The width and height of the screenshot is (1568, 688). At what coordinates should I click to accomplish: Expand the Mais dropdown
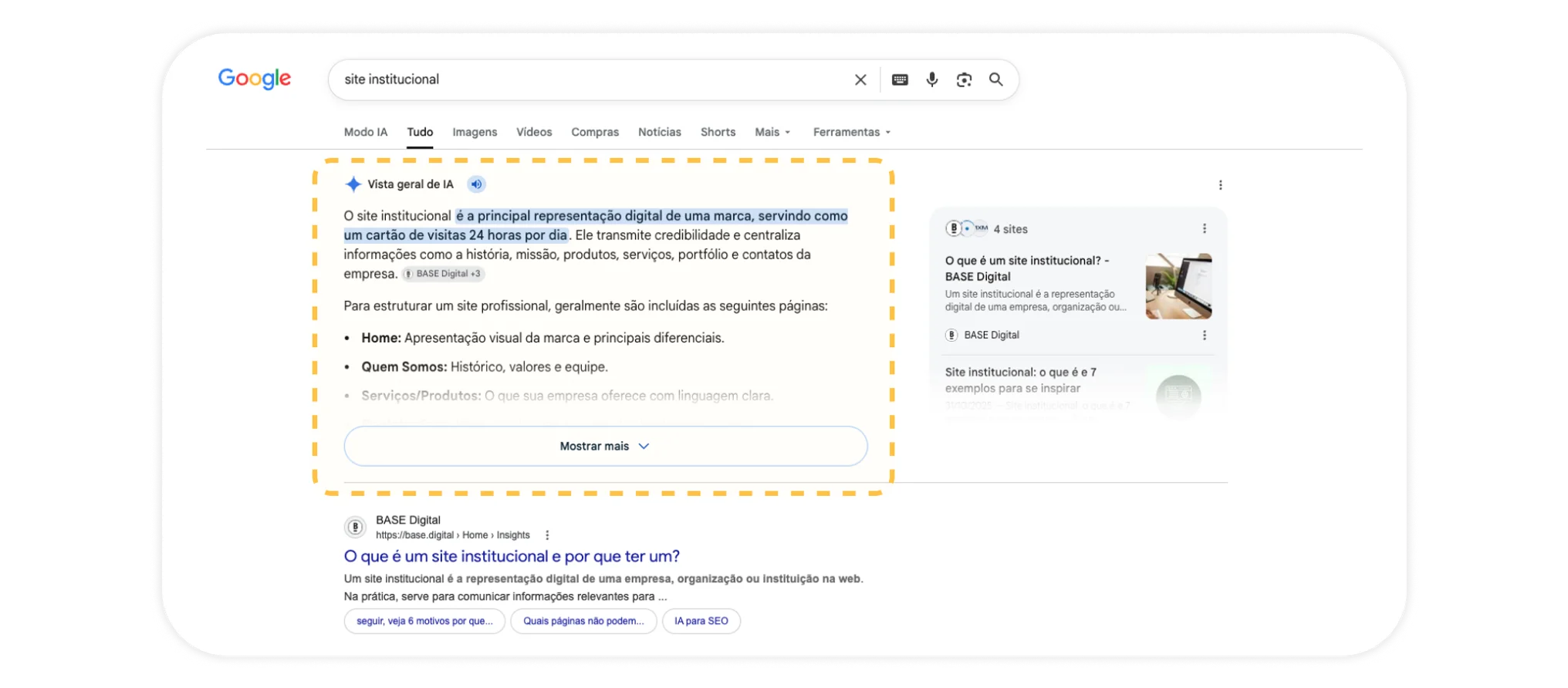coord(772,132)
